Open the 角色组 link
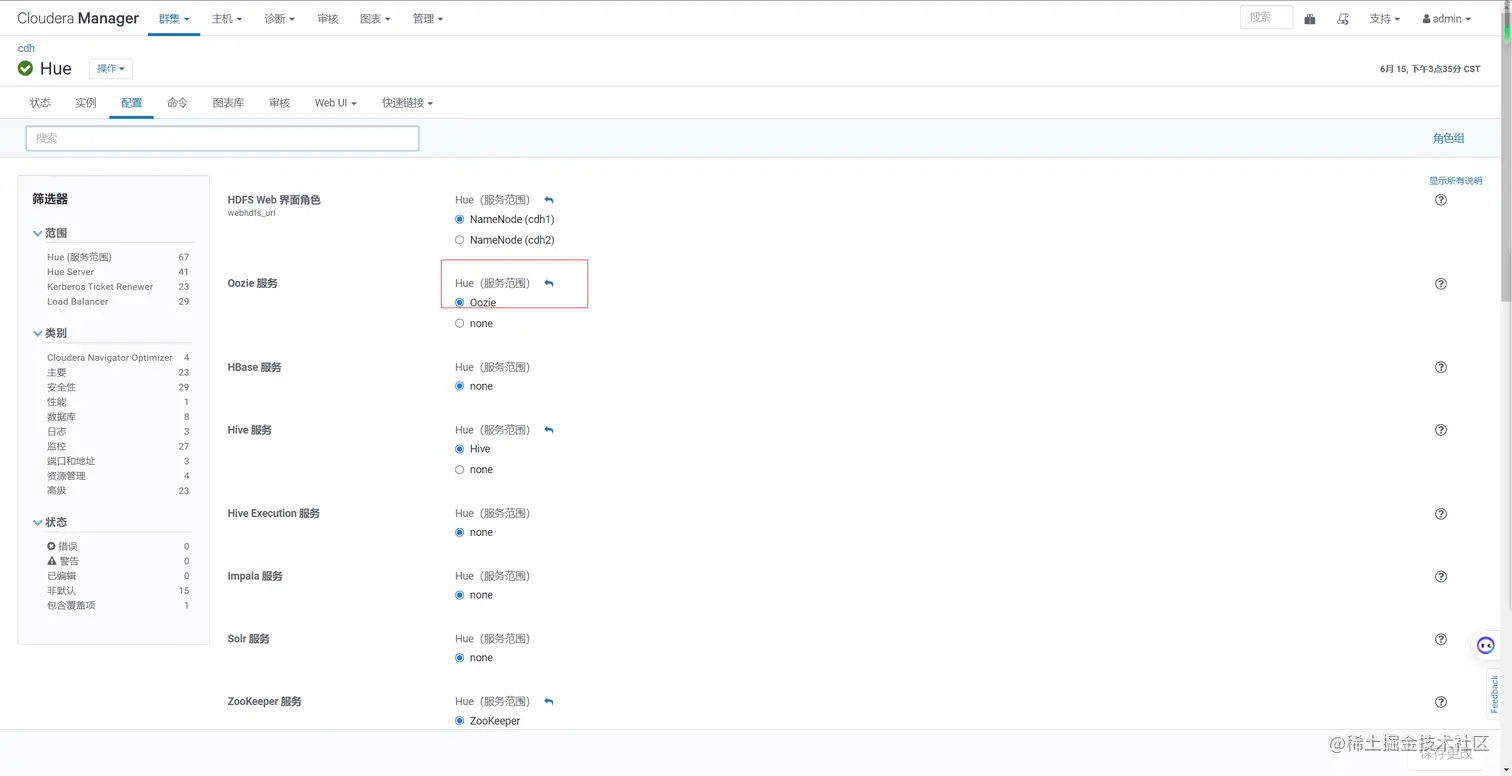 tap(1448, 138)
